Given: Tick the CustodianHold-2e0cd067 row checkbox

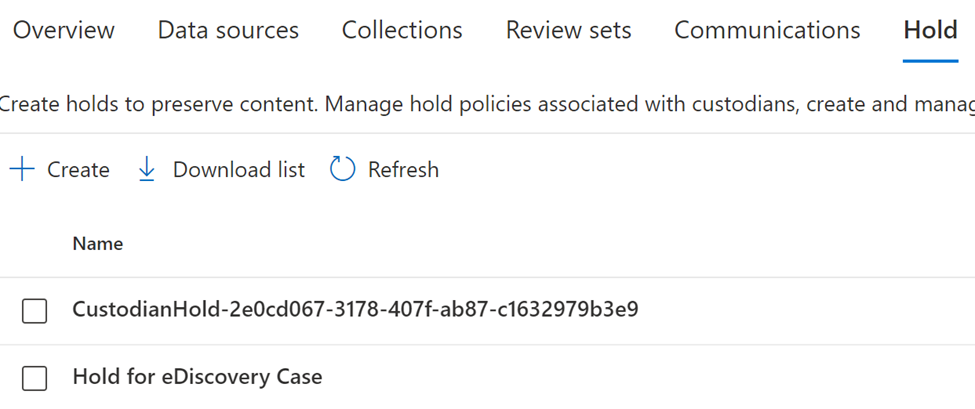Looking at the screenshot, I should pos(35,311).
